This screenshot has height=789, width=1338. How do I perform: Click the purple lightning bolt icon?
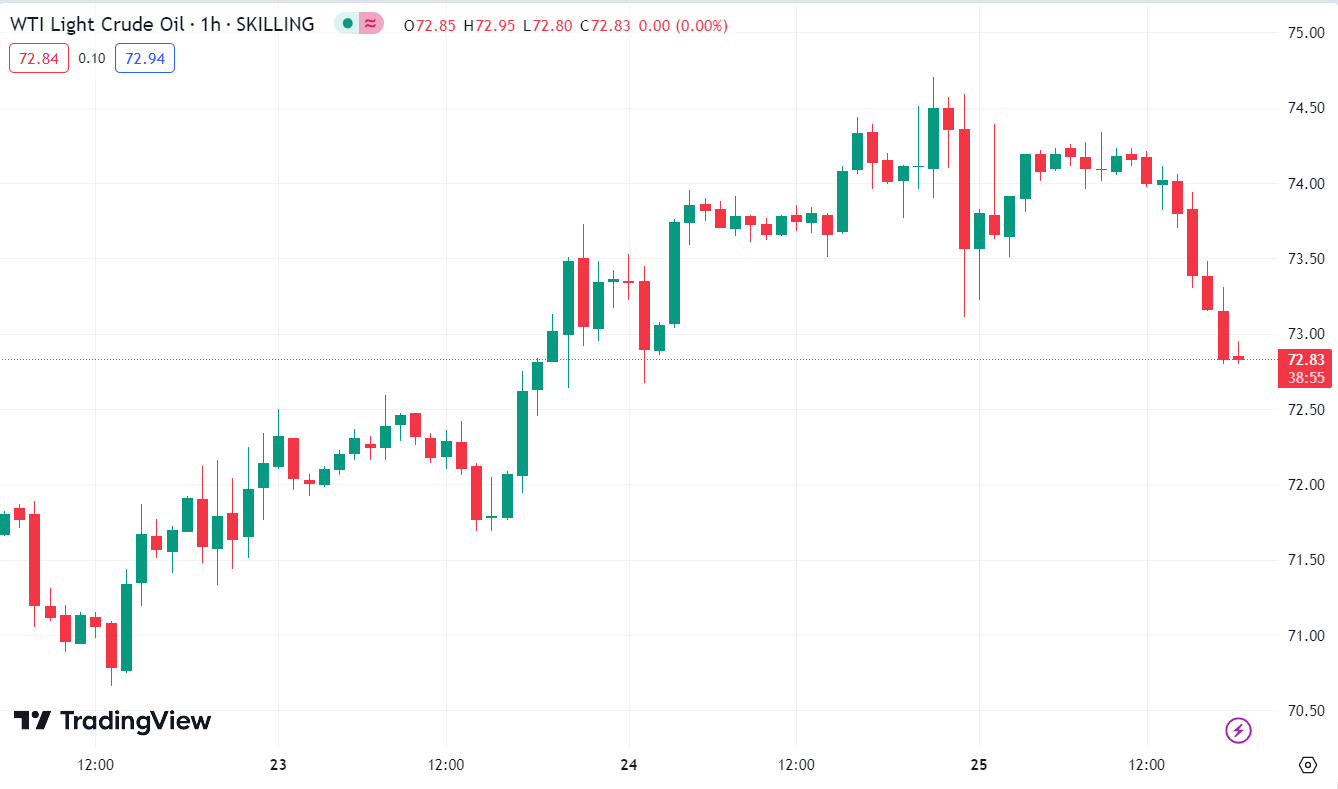tap(1238, 731)
